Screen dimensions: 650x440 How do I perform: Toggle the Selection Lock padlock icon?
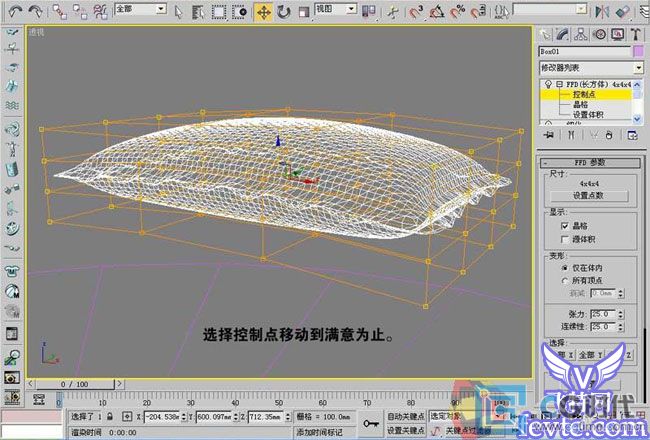coord(109,416)
